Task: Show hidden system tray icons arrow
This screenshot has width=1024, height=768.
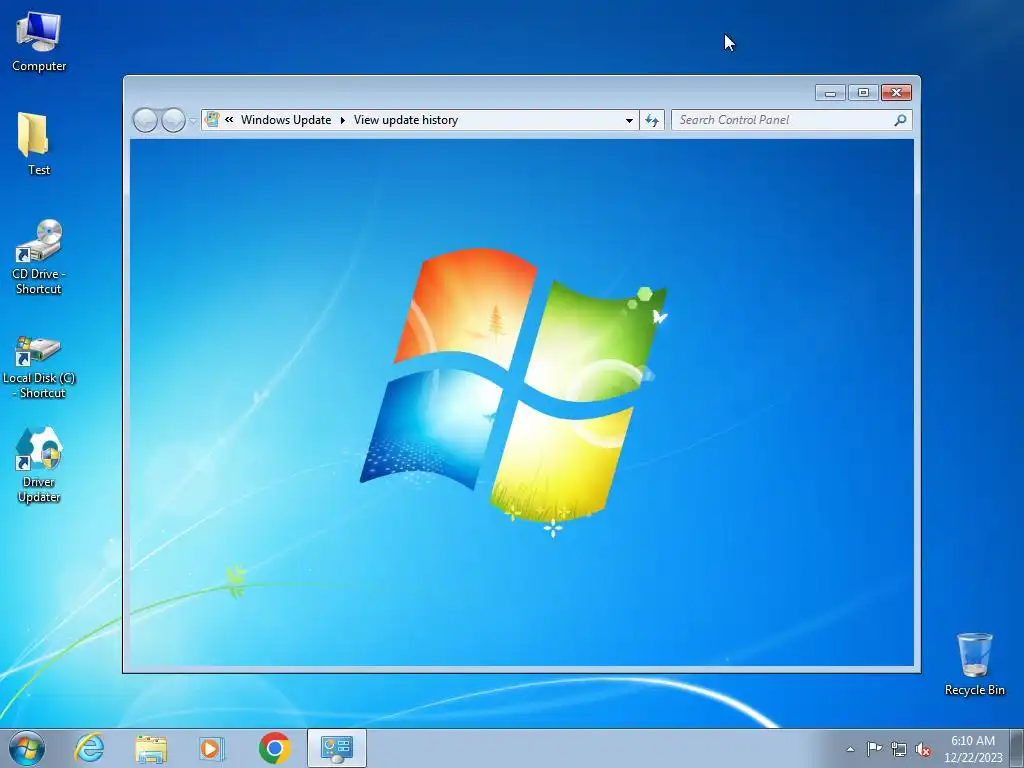Action: 850,749
